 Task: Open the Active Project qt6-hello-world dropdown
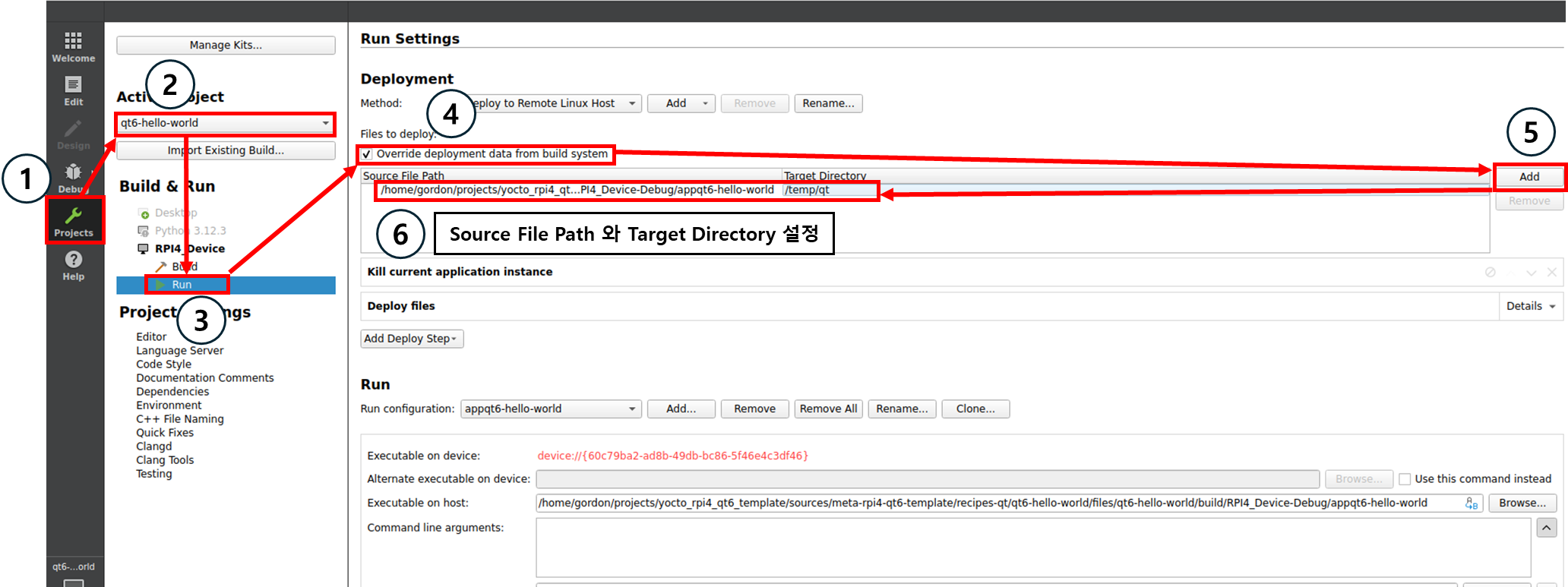pyautogui.click(x=226, y=123)
